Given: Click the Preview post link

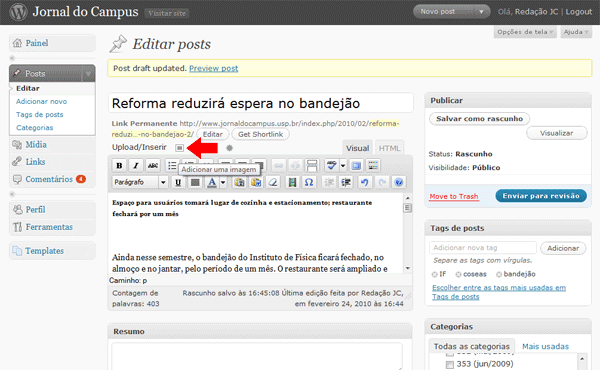Looking at the screenshot, I should pos(214,68).
